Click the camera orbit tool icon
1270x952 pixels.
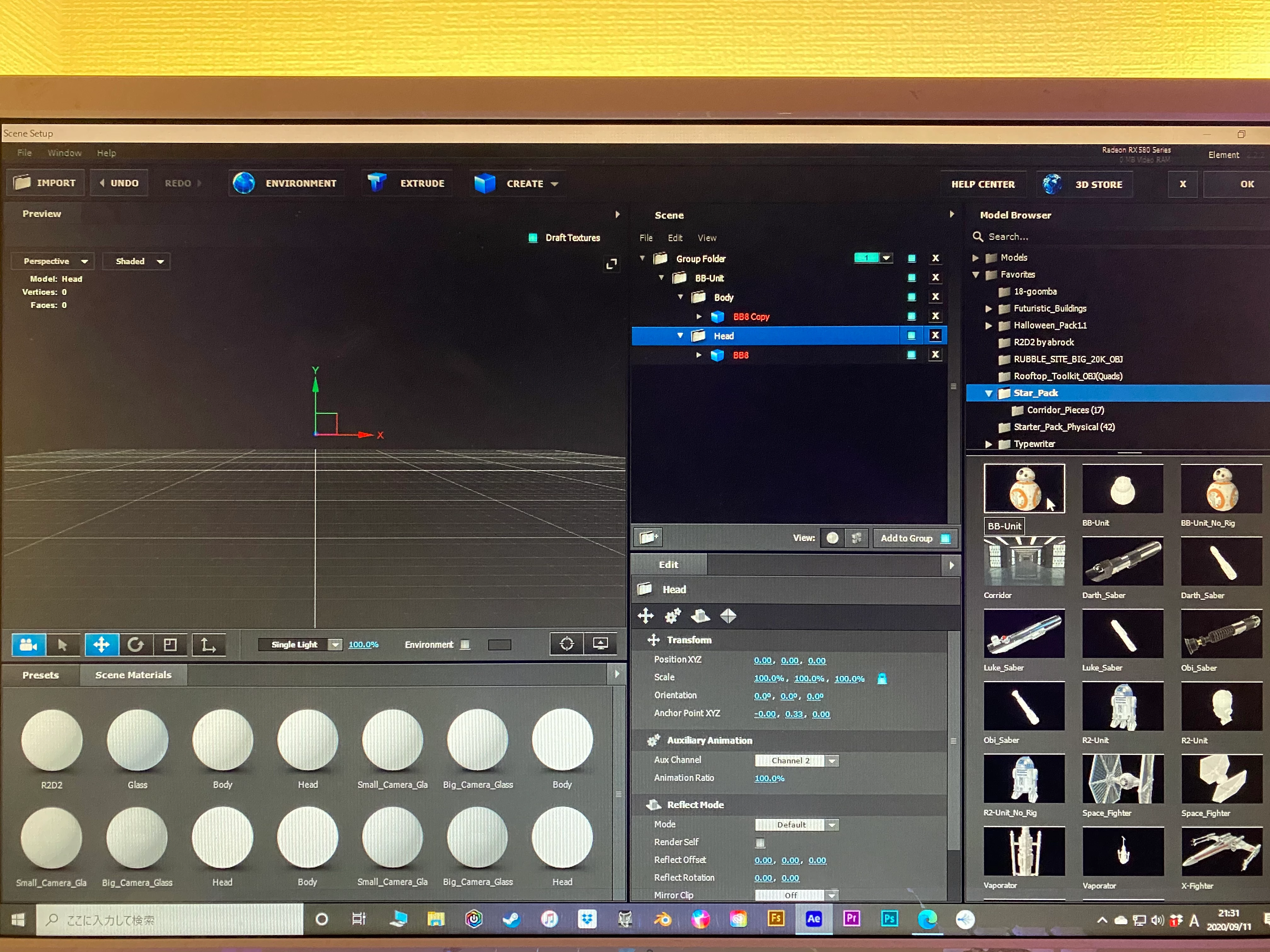tap(28, 644)
